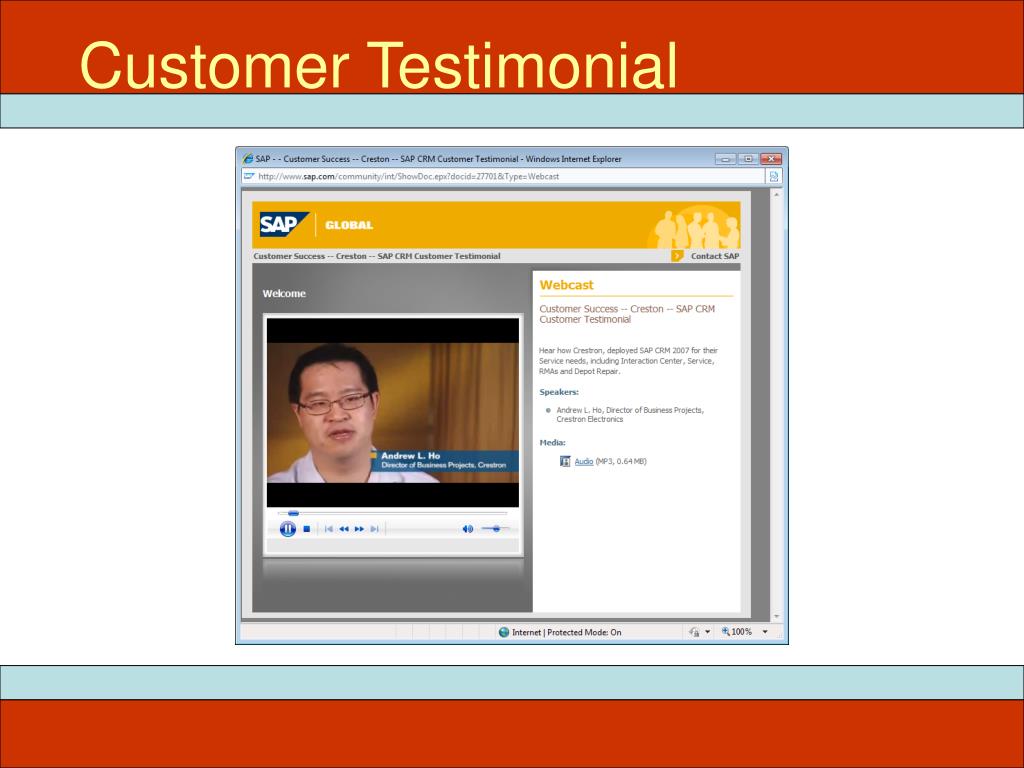Click the video seek bar handle

point(293,513)
